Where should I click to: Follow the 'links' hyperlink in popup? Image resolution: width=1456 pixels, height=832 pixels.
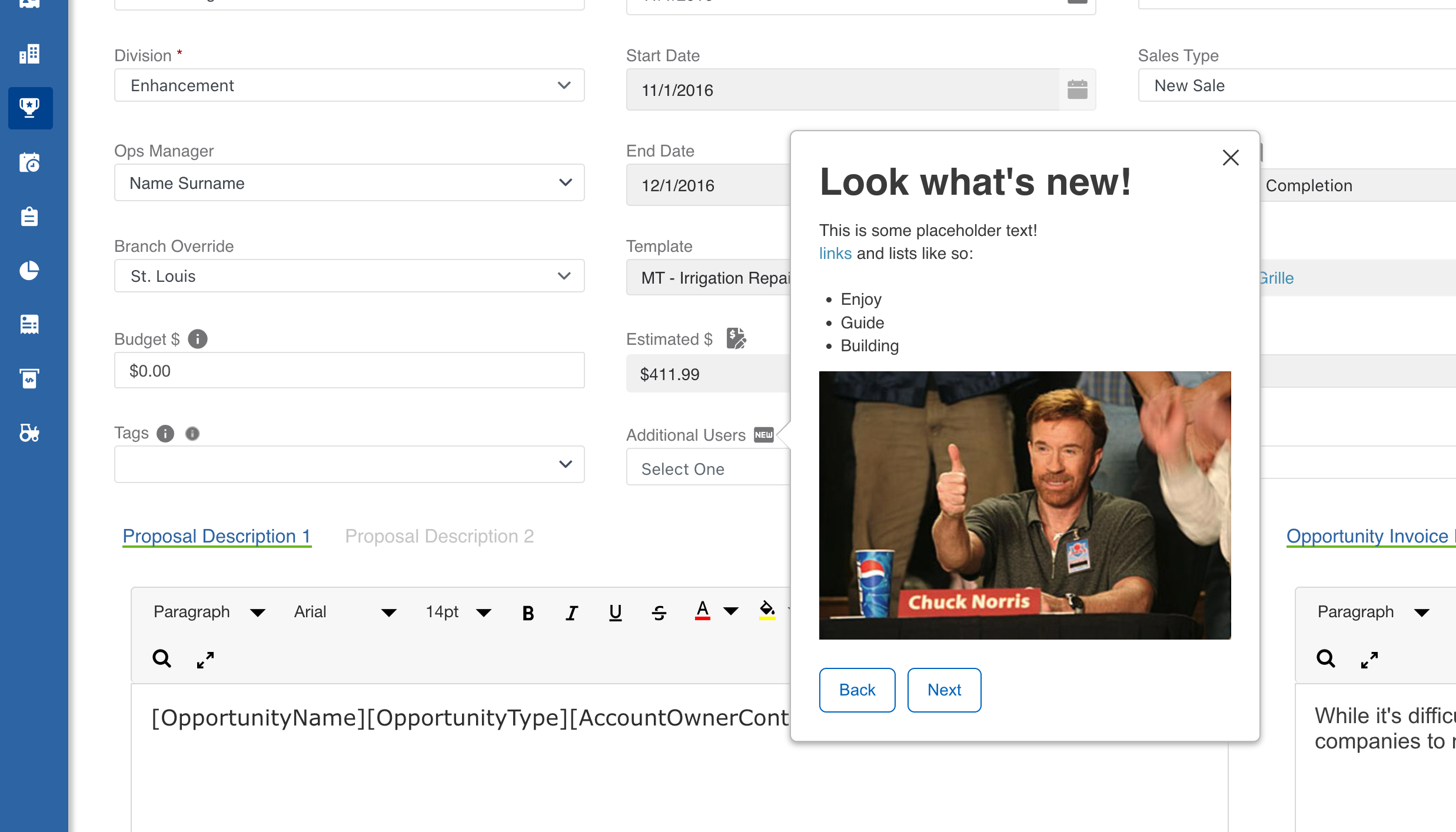835,254
